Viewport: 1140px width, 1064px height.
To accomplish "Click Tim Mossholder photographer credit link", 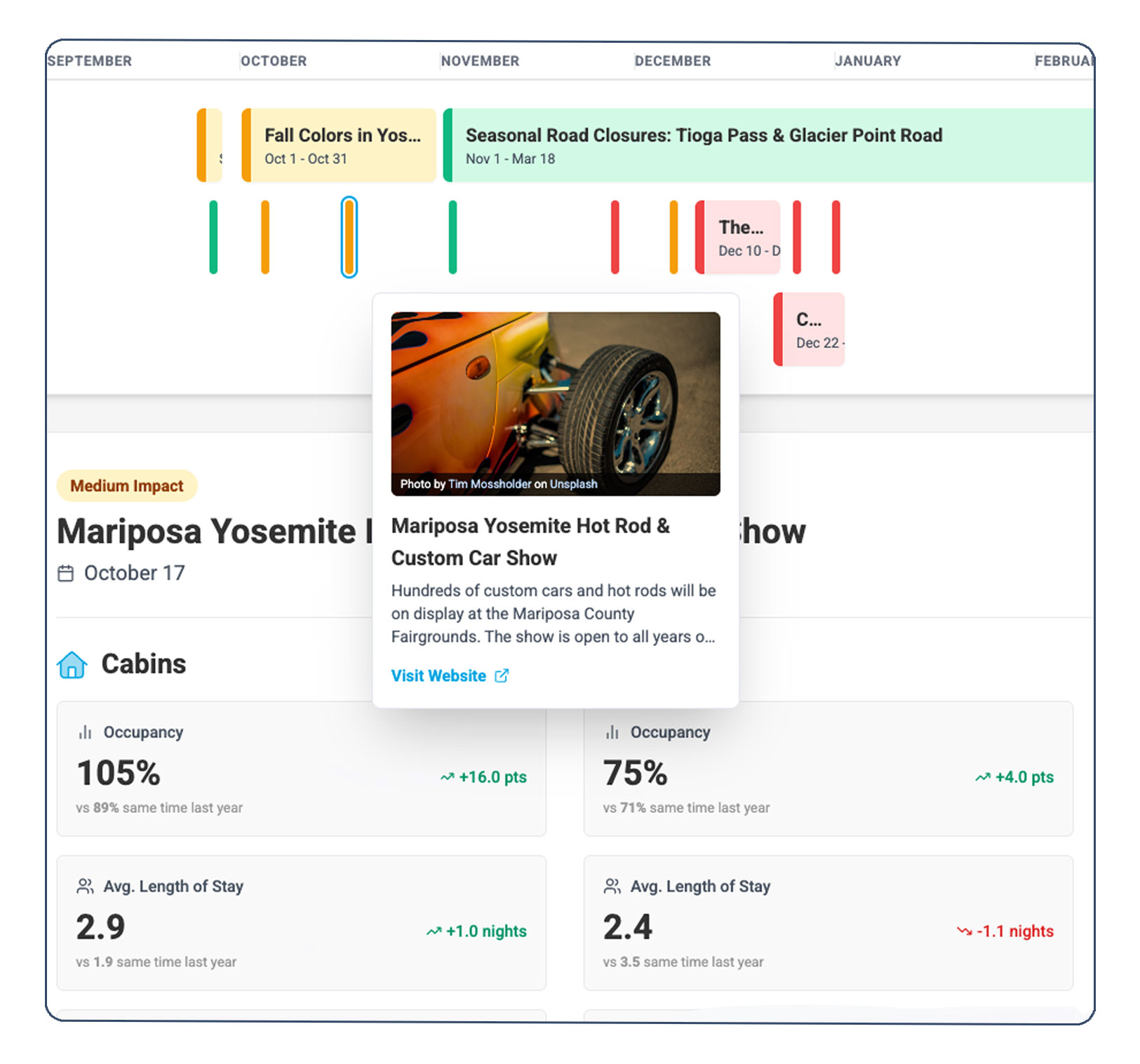I will [x=490, y=484].
